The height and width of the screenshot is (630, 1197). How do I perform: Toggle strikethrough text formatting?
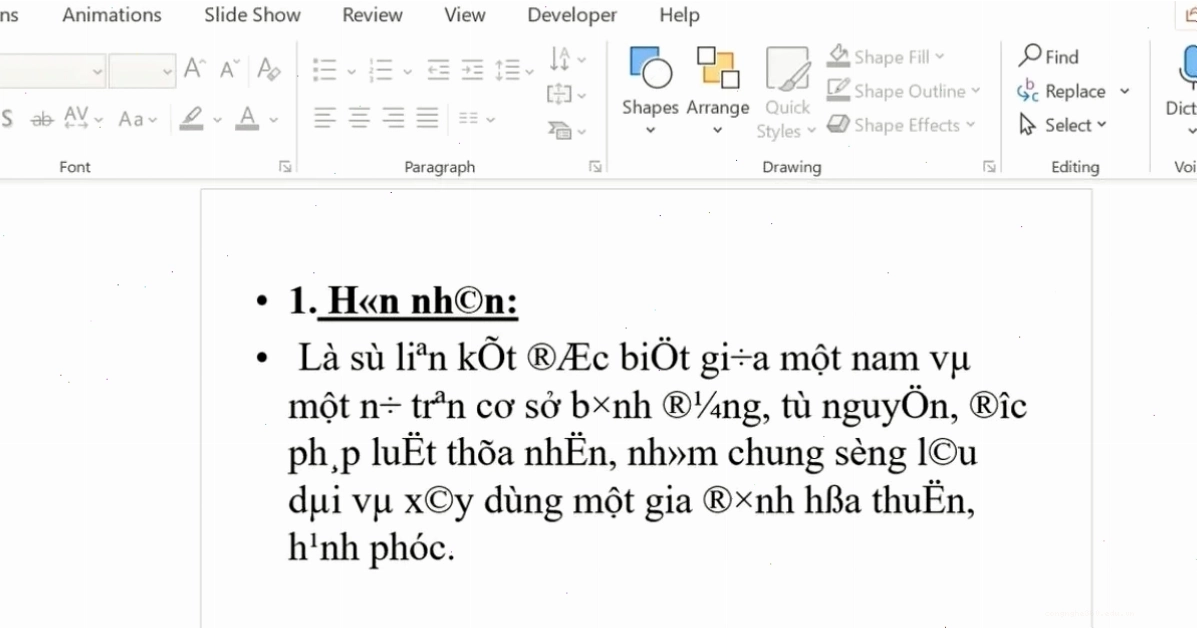41,119
